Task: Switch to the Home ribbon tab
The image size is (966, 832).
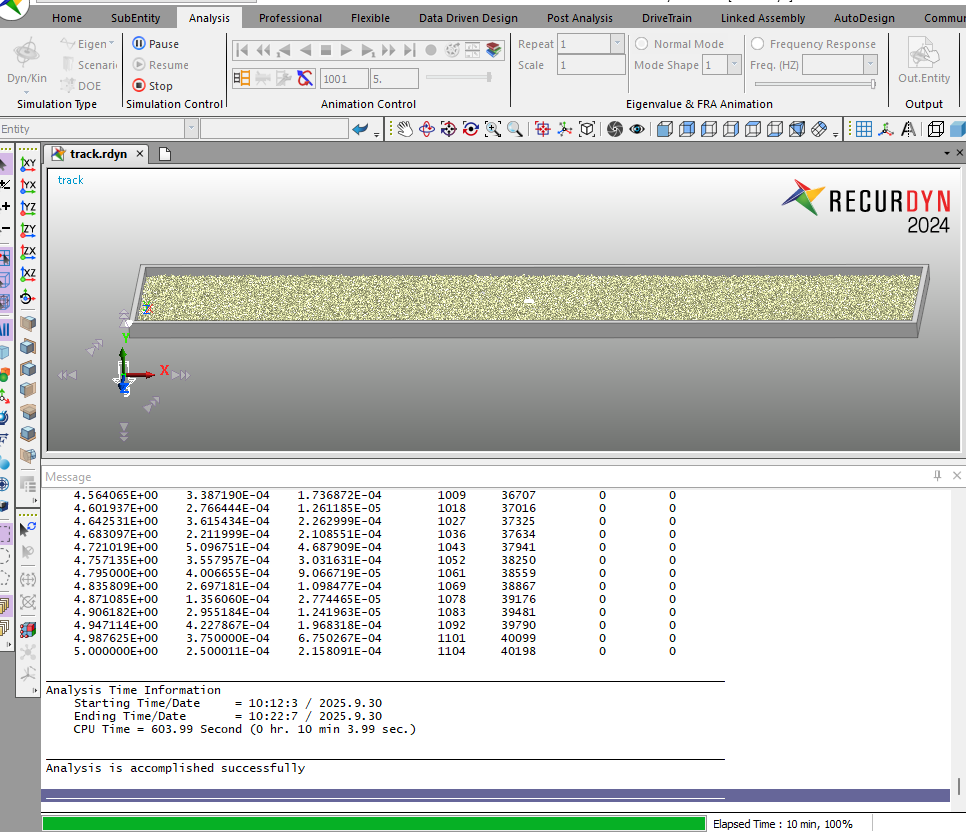Action: click(66, 17)
